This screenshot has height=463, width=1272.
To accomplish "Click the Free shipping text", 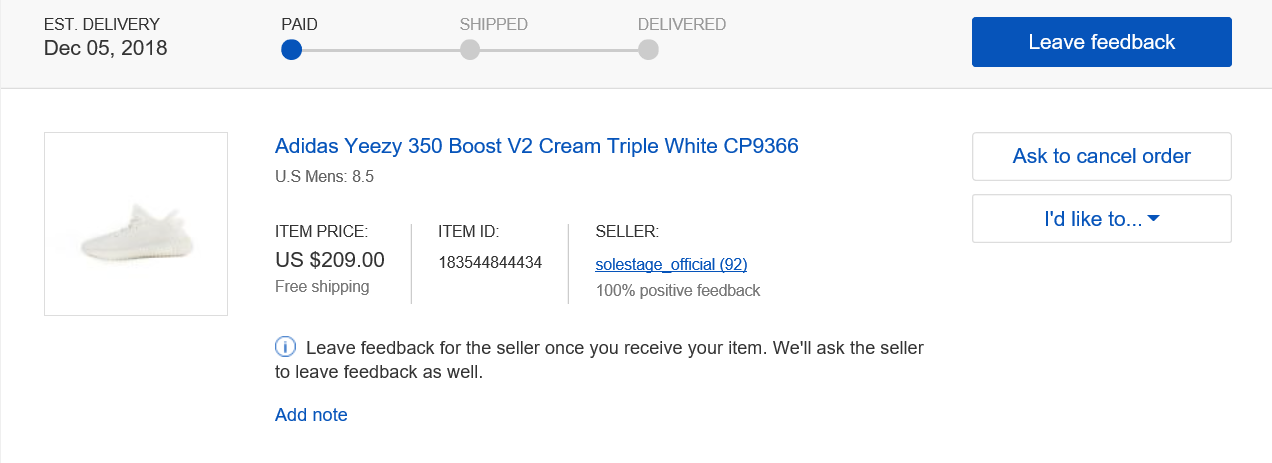I will [x=322, y=287].
